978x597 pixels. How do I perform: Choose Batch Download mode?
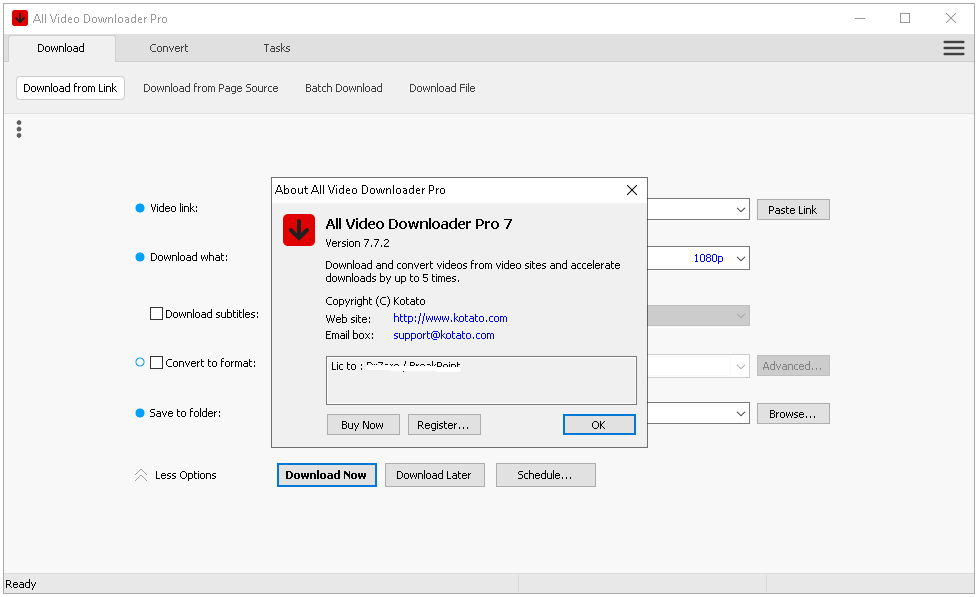344,88
